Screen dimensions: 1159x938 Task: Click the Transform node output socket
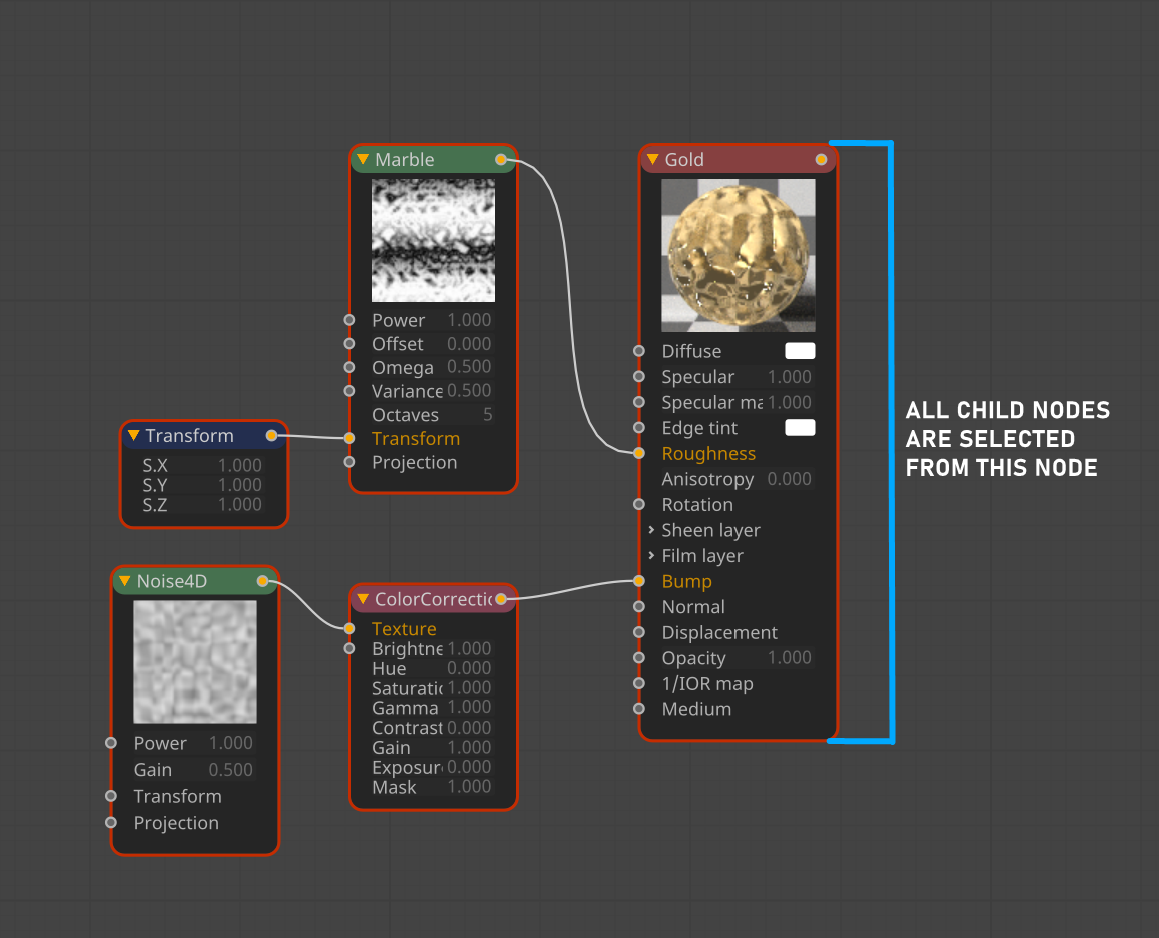271,436
